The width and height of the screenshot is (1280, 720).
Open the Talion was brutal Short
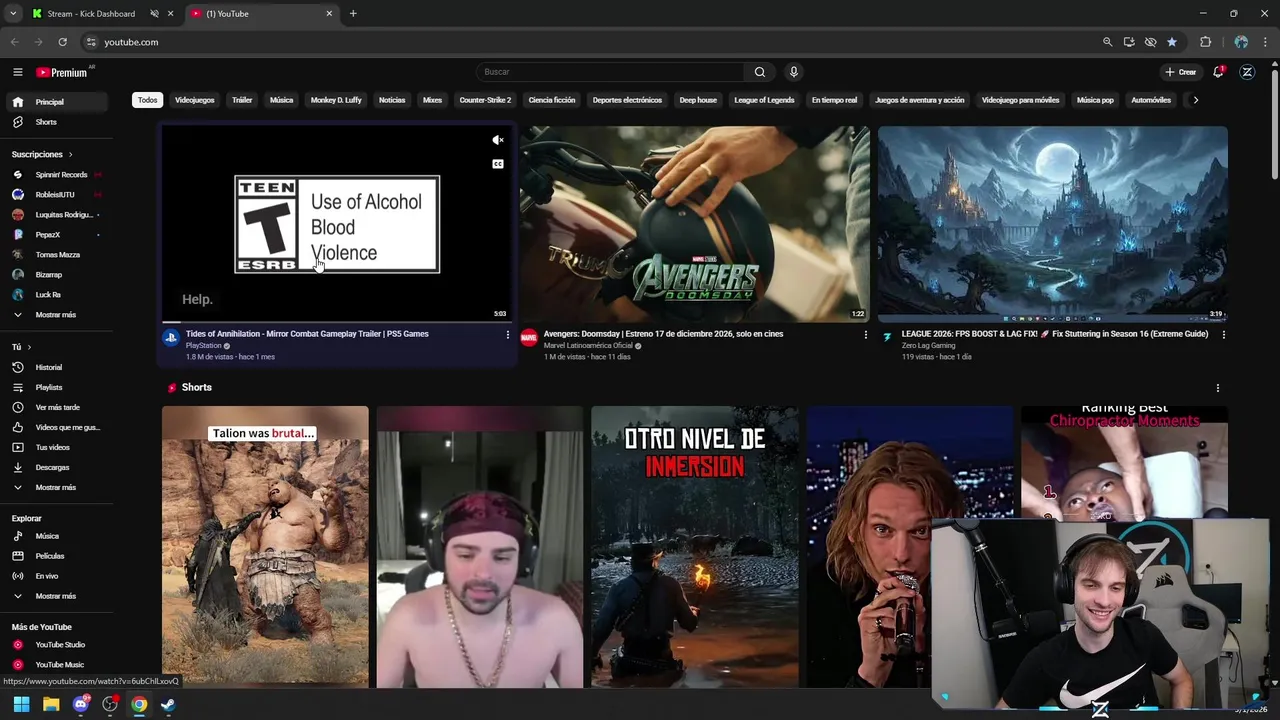[x=265, y=547]
